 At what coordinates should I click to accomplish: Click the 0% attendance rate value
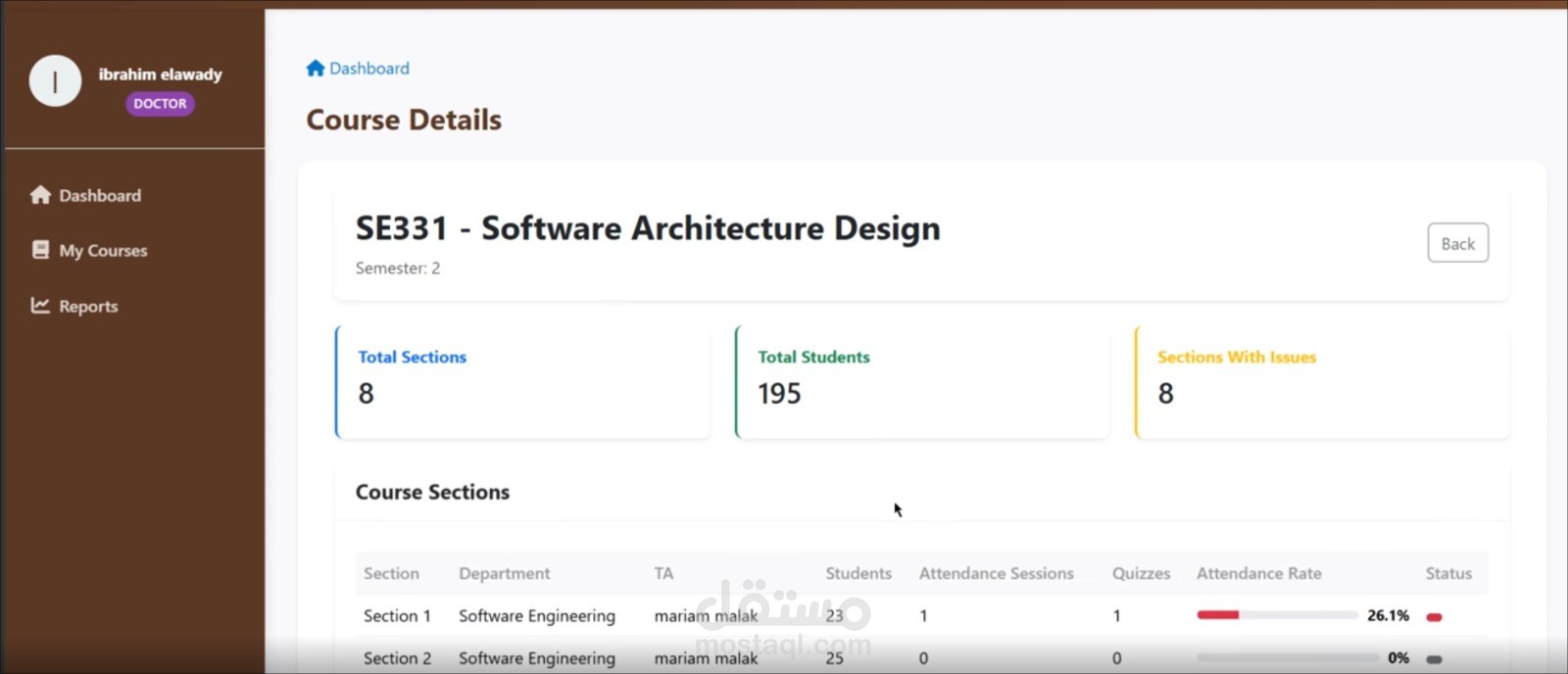(x=1398, y=658)
